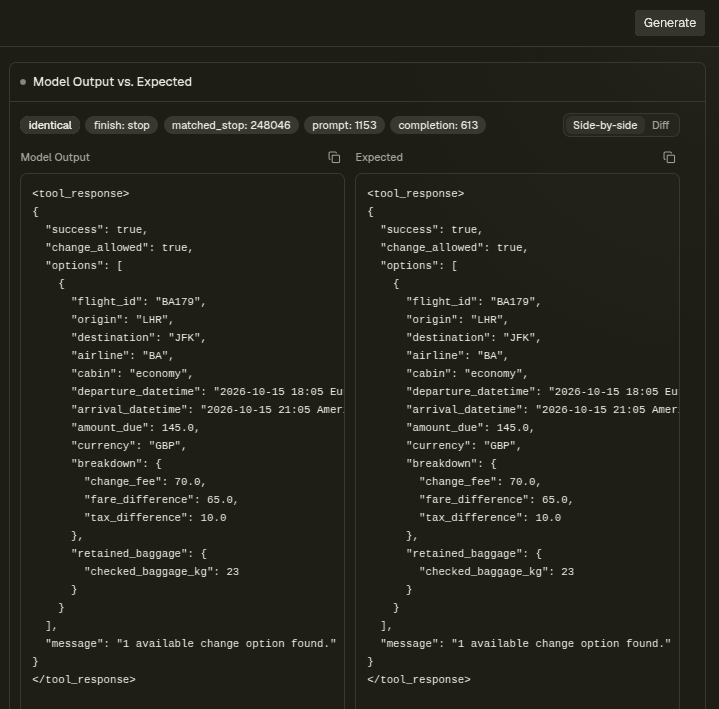The image size is (719, 709).
Task: Click the finish: stop badge
Action: 122,125
